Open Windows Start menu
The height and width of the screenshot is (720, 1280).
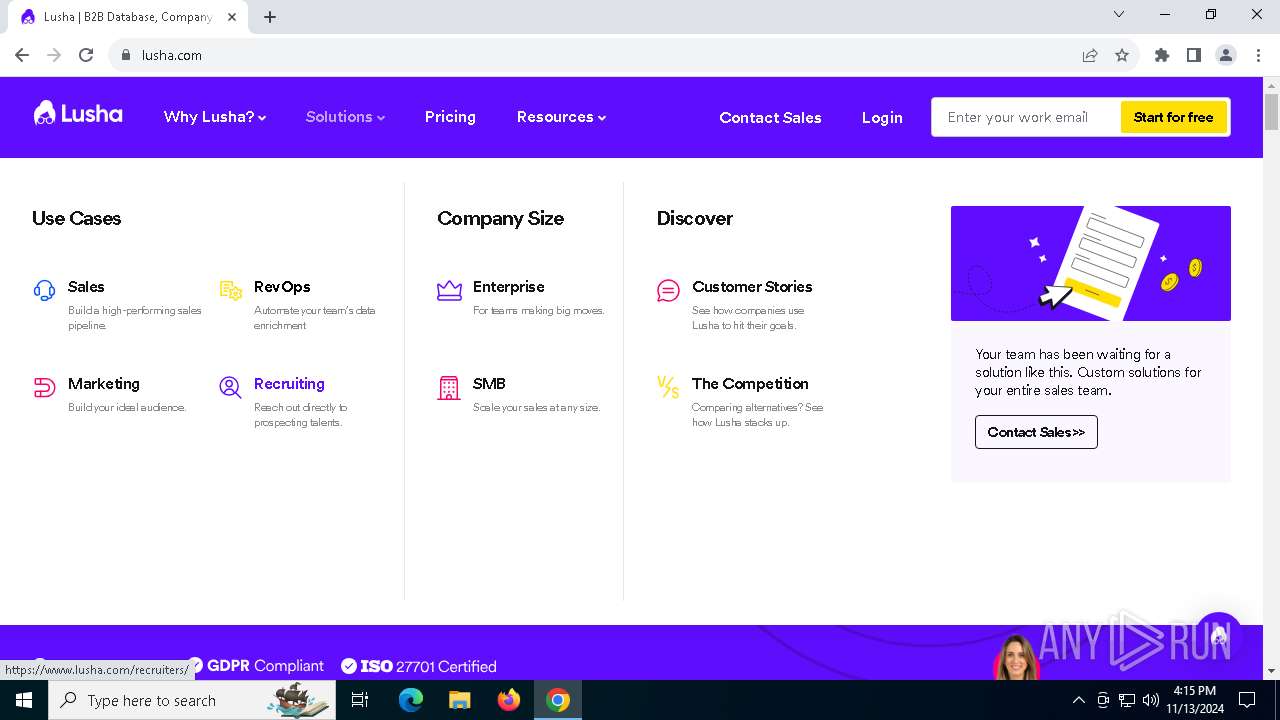click(x=24, y=700)
